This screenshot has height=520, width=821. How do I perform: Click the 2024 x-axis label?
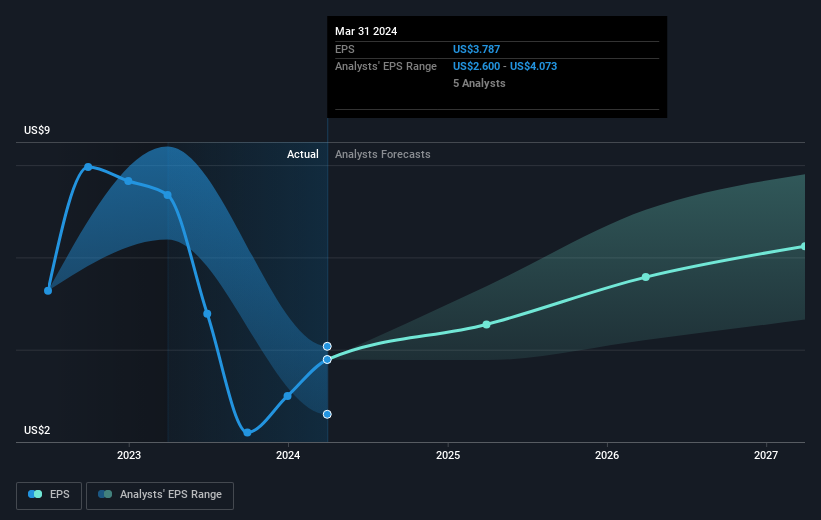[x=288, y=455]
